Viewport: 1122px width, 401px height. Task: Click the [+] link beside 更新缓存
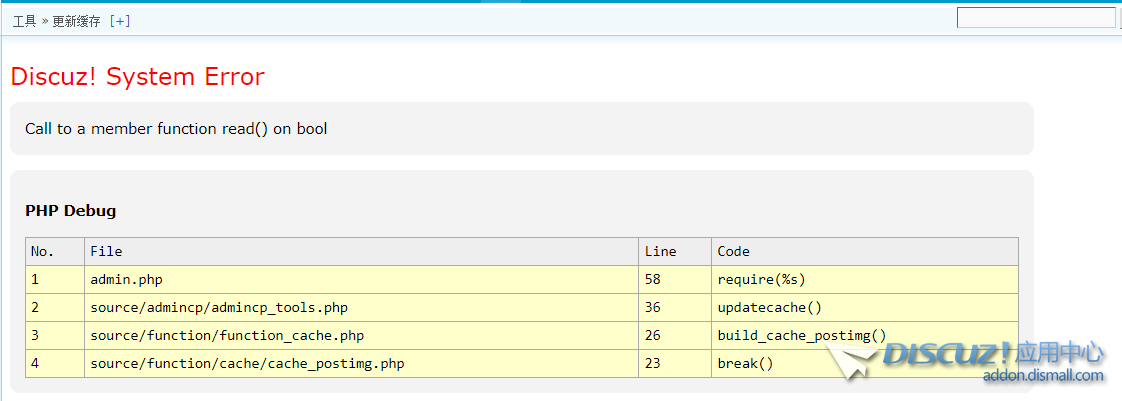(x=119, y=21)
